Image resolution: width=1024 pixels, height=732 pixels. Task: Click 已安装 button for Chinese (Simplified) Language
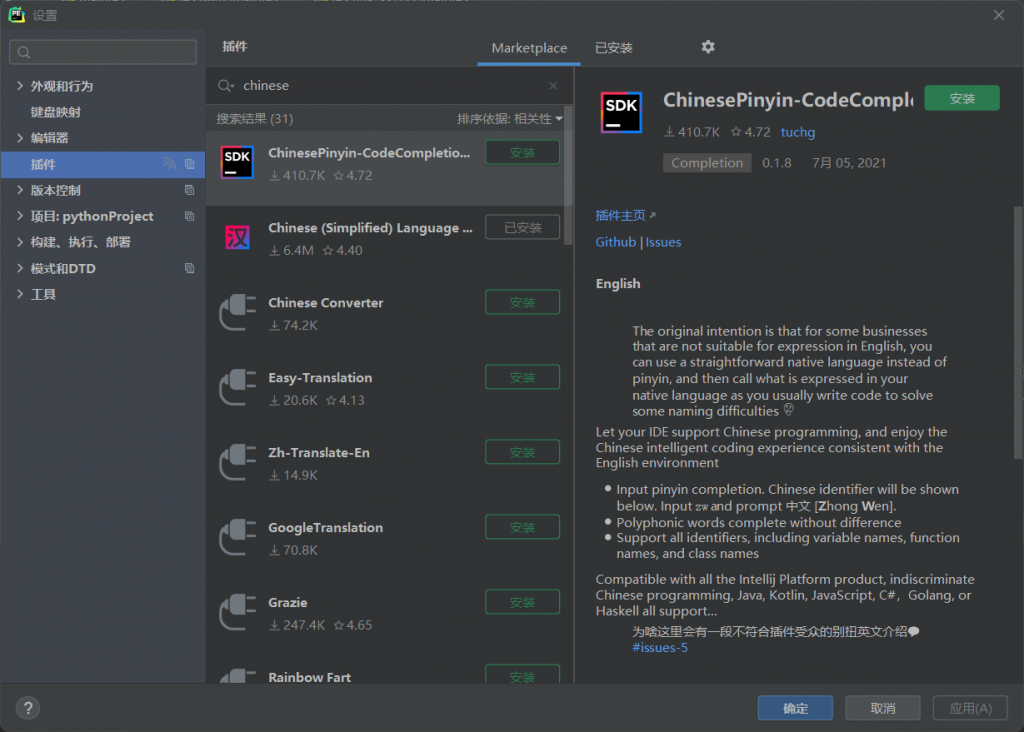522,227
